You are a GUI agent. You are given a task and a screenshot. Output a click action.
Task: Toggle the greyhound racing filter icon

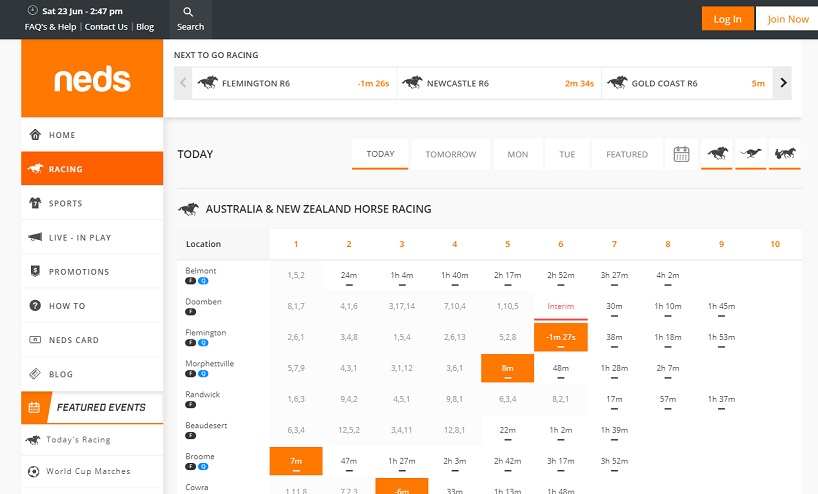coord(750,154)
